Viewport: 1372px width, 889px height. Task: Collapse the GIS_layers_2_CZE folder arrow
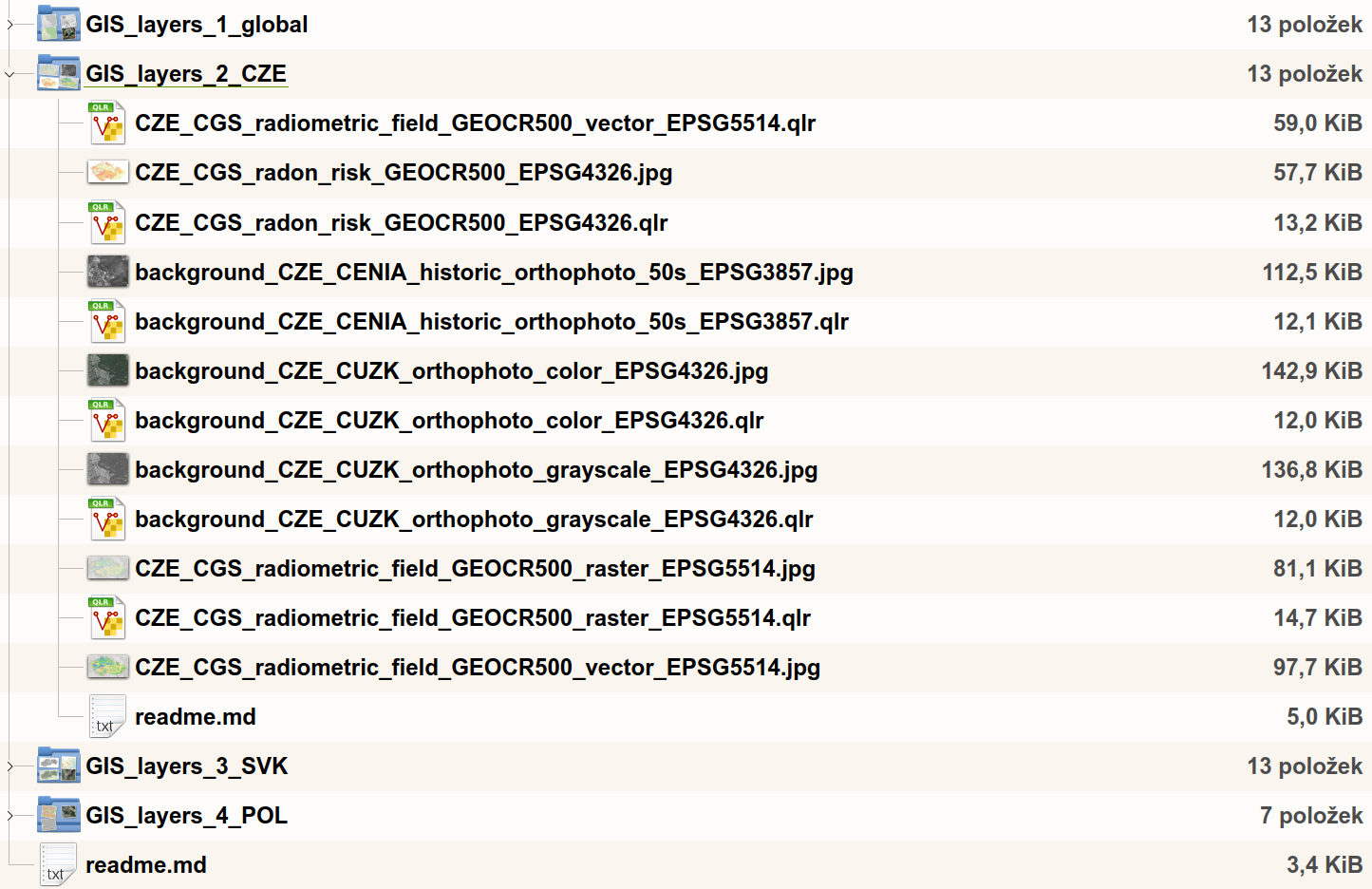[x=9, y=74]
